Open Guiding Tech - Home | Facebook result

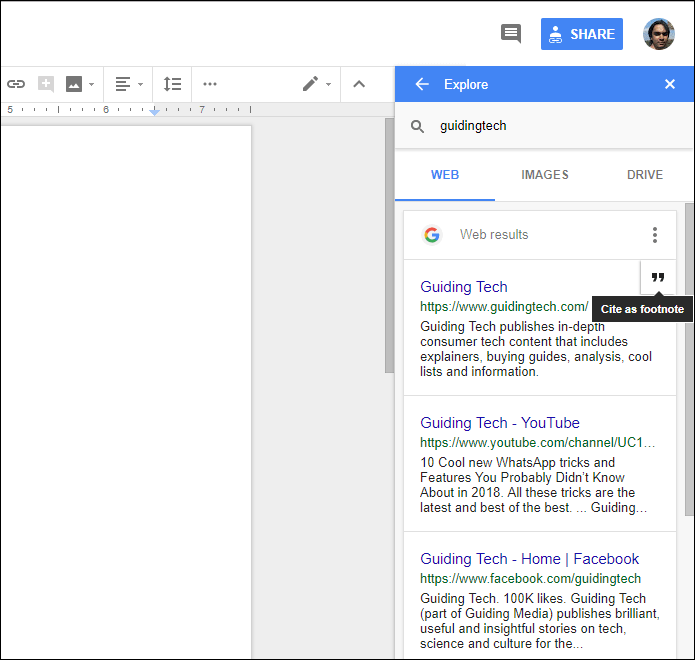click(530, 559)
